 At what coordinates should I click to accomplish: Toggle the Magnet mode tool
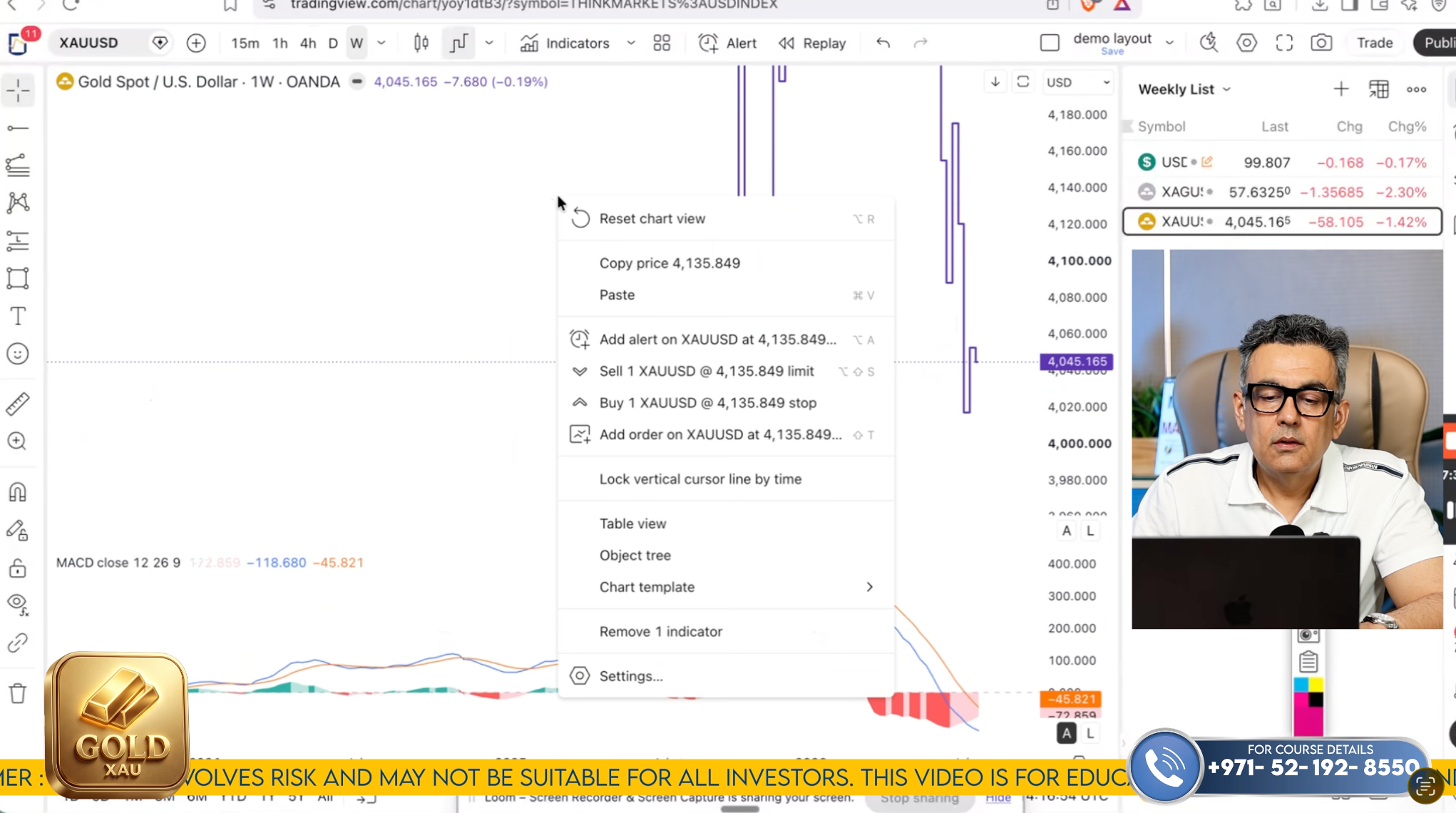[18, 492]
